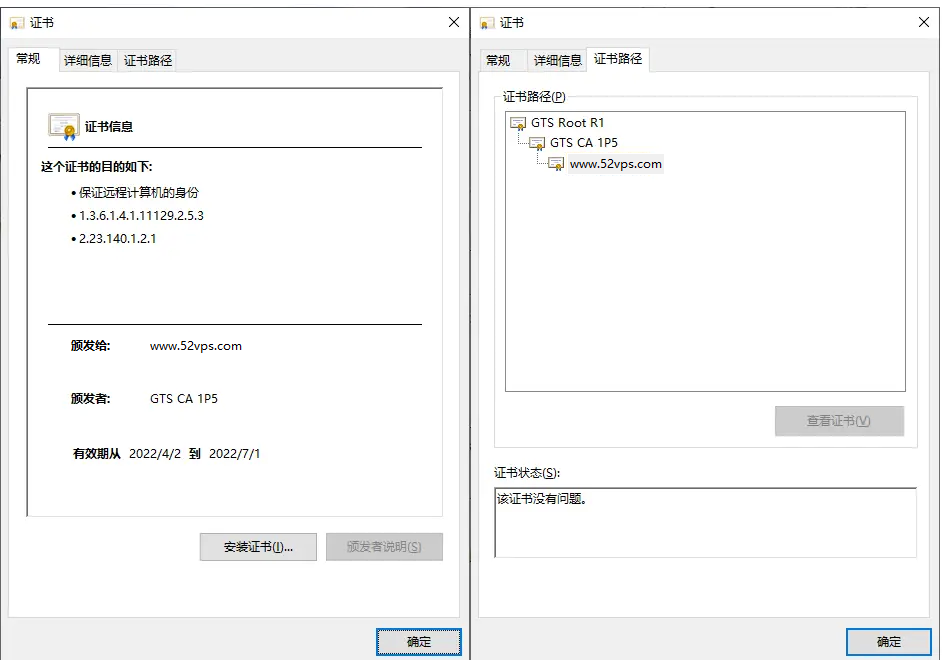Click the start date 2022/4/2
The image size is (942, 660).
point(155,454)
